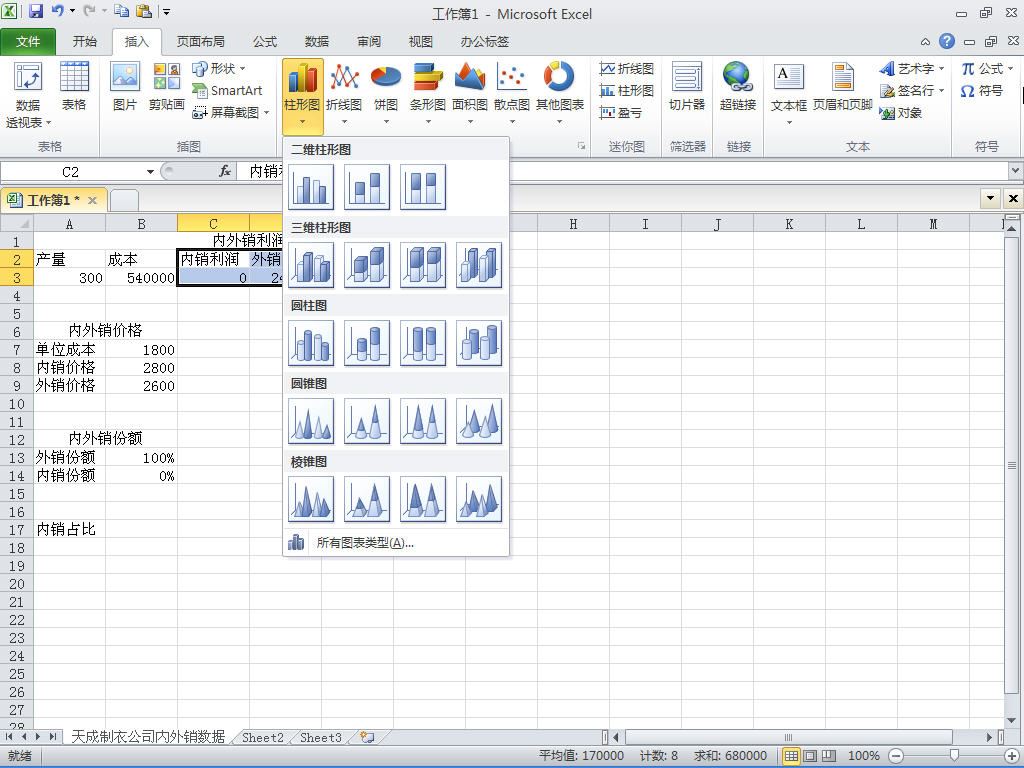
Task: Choose the clustered cone chart
Action: pos(311,421)
